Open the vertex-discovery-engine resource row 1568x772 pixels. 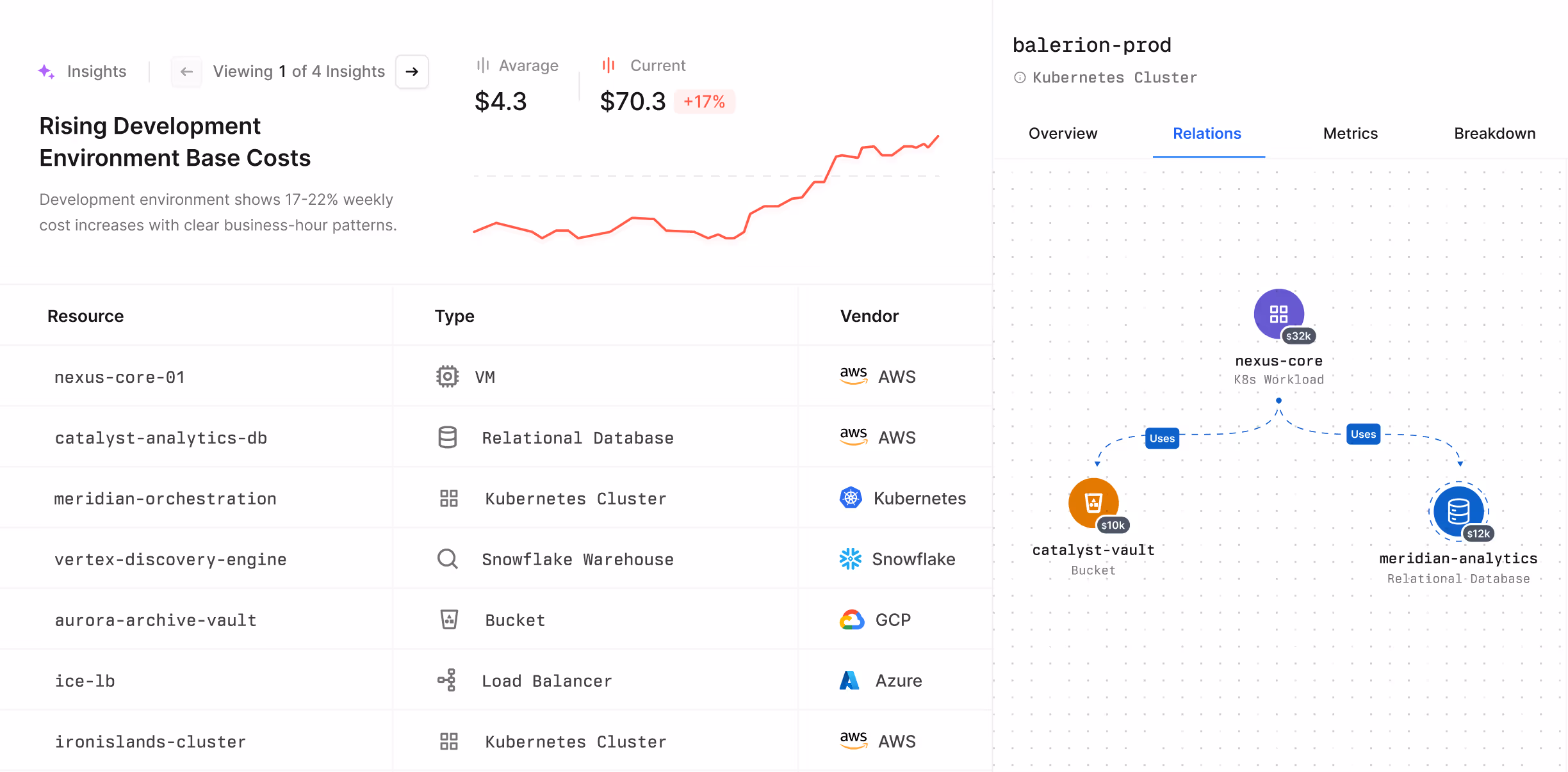(x=496, y=559)
